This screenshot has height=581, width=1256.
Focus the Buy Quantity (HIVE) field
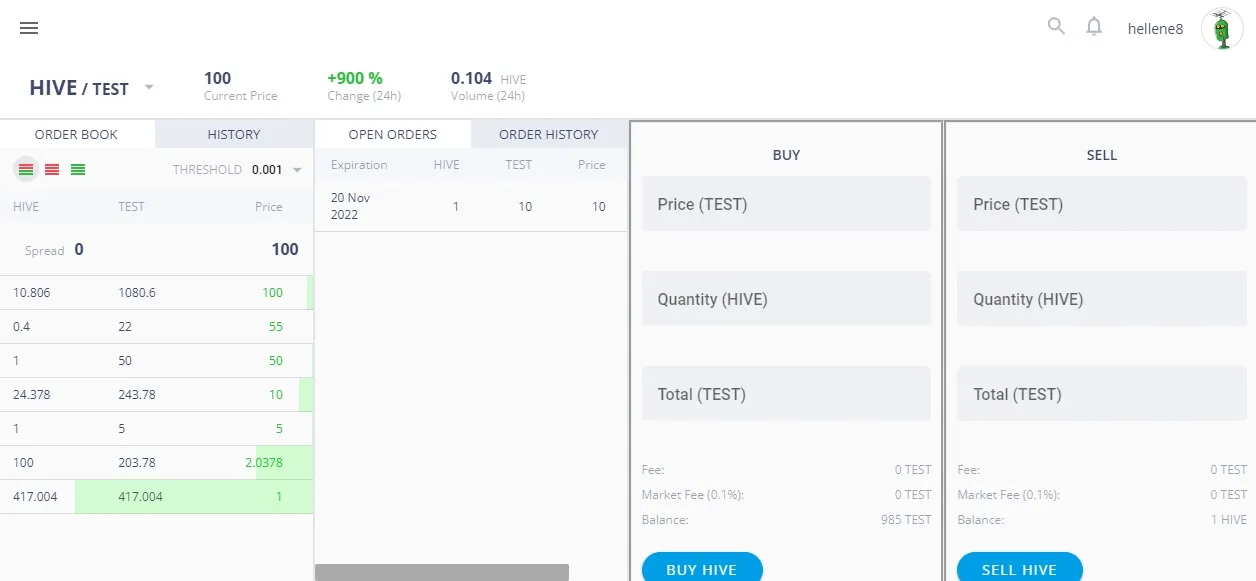pyautogui.click(x=786, y=299)
